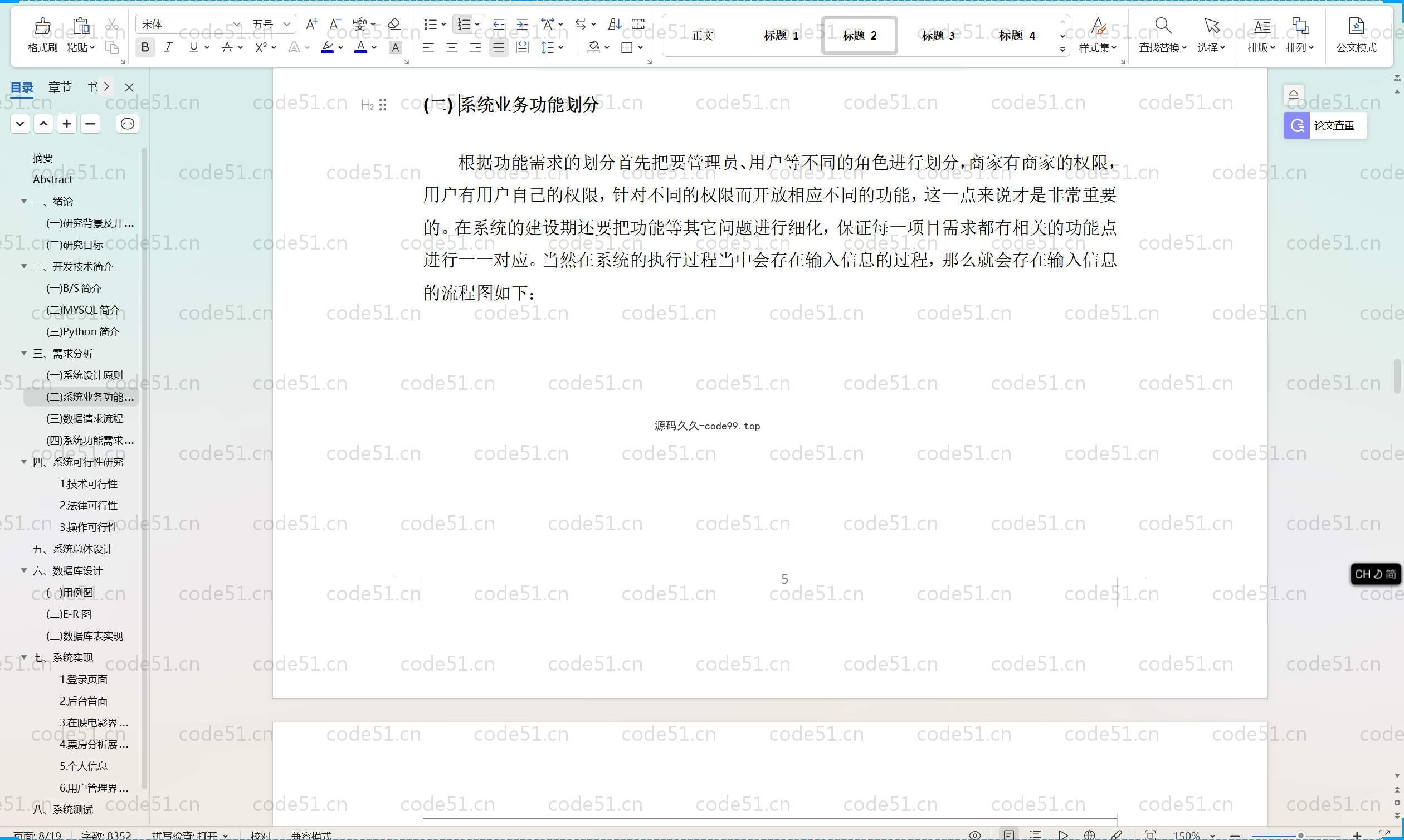The height and width of the screenshot is (840, 1404).
Task: Open the font color dropdown arrow
Action: [374, 48]
